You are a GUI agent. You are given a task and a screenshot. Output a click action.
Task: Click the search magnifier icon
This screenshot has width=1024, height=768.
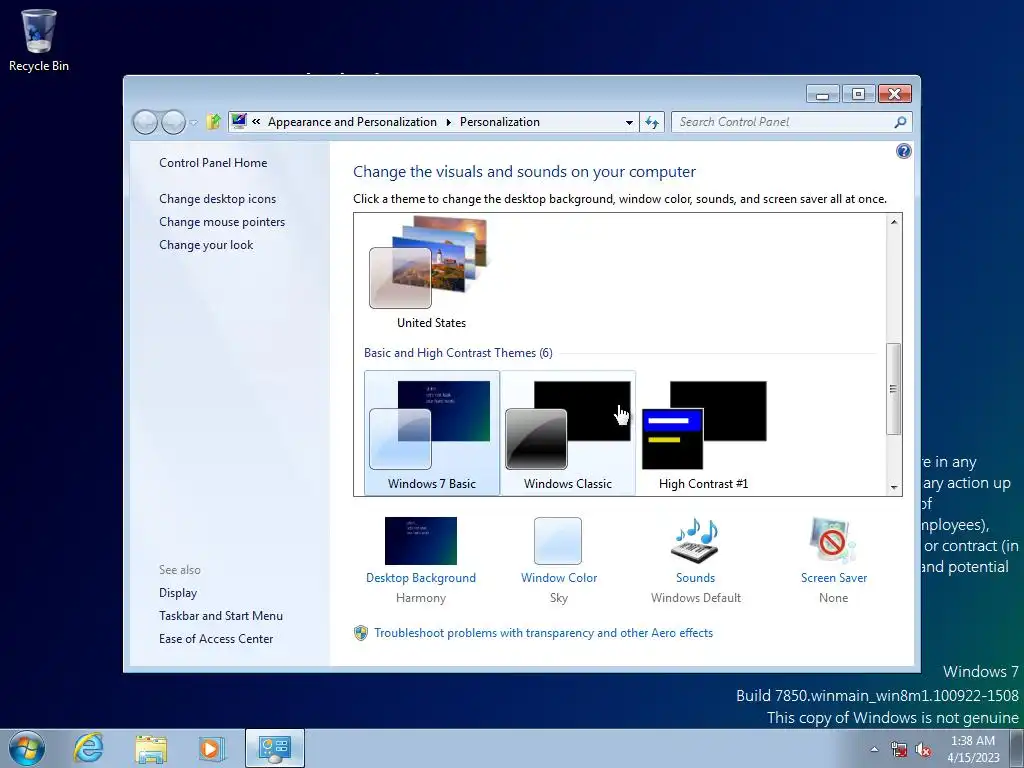click(x=901, y=121)
